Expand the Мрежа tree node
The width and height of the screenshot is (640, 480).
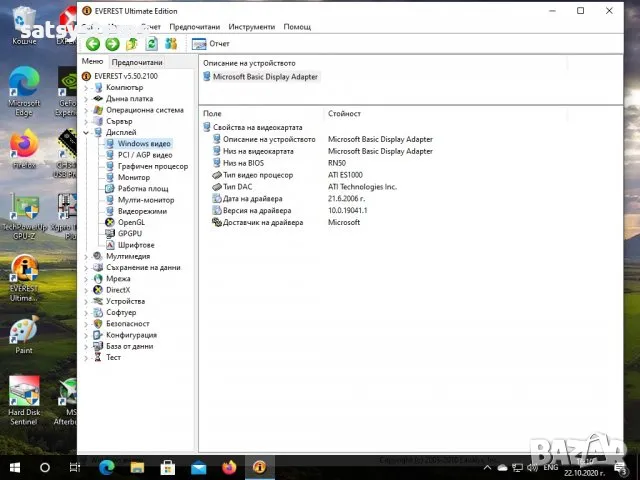[87, 278]
